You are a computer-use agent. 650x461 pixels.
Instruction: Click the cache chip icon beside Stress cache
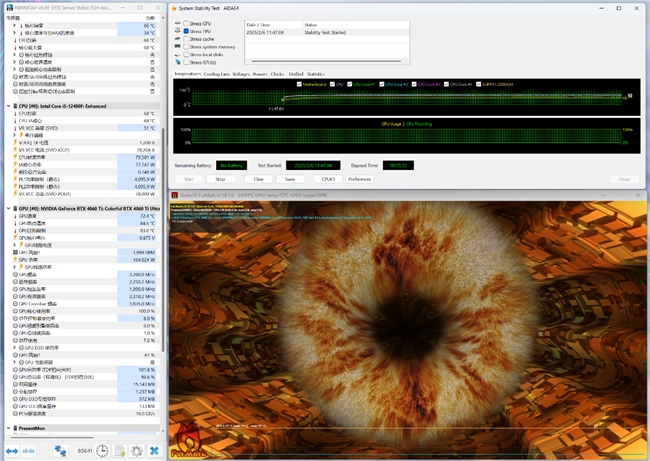[x=178, y=39]
